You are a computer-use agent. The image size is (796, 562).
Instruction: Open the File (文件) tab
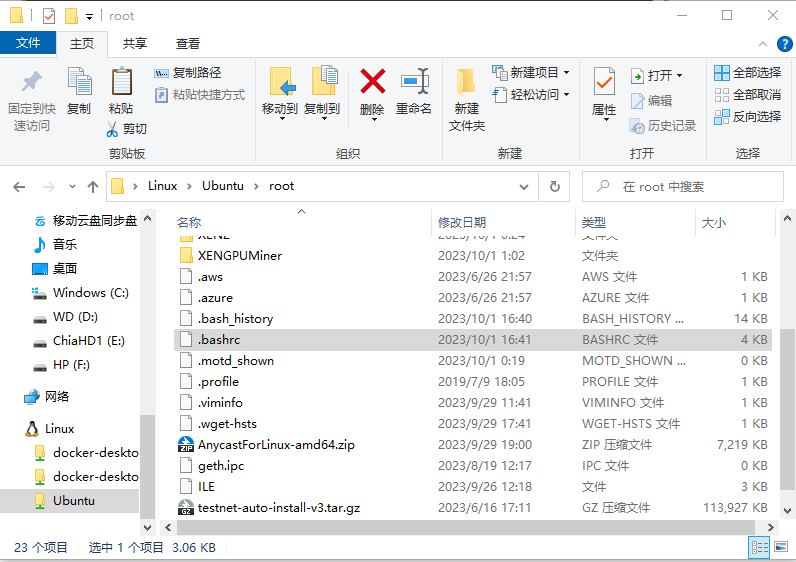coord(28,43)
